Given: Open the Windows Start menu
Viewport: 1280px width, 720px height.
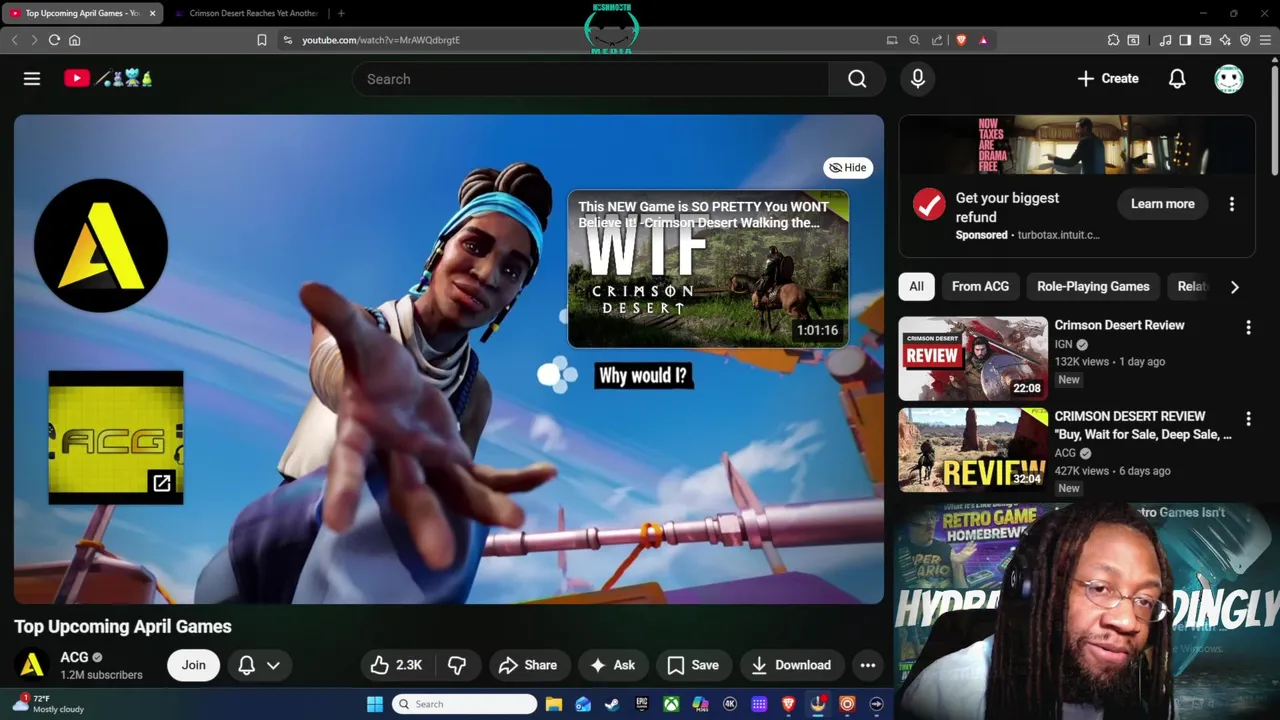Looking at the screenshot, I should click(374, 704).
